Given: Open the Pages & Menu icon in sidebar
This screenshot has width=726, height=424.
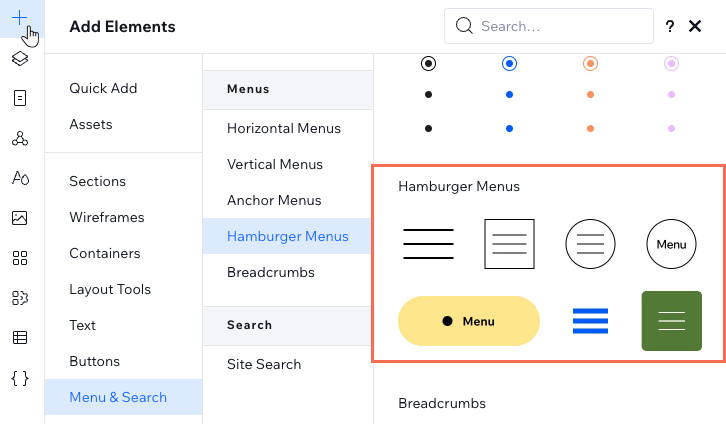Looking at the screenshot, I should pos(20,98).
